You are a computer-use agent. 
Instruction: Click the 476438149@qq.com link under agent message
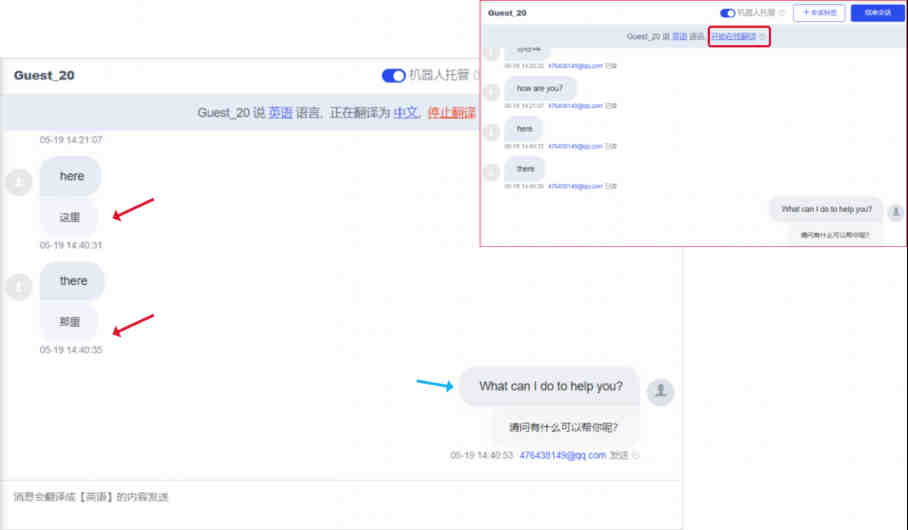[562, 455]
